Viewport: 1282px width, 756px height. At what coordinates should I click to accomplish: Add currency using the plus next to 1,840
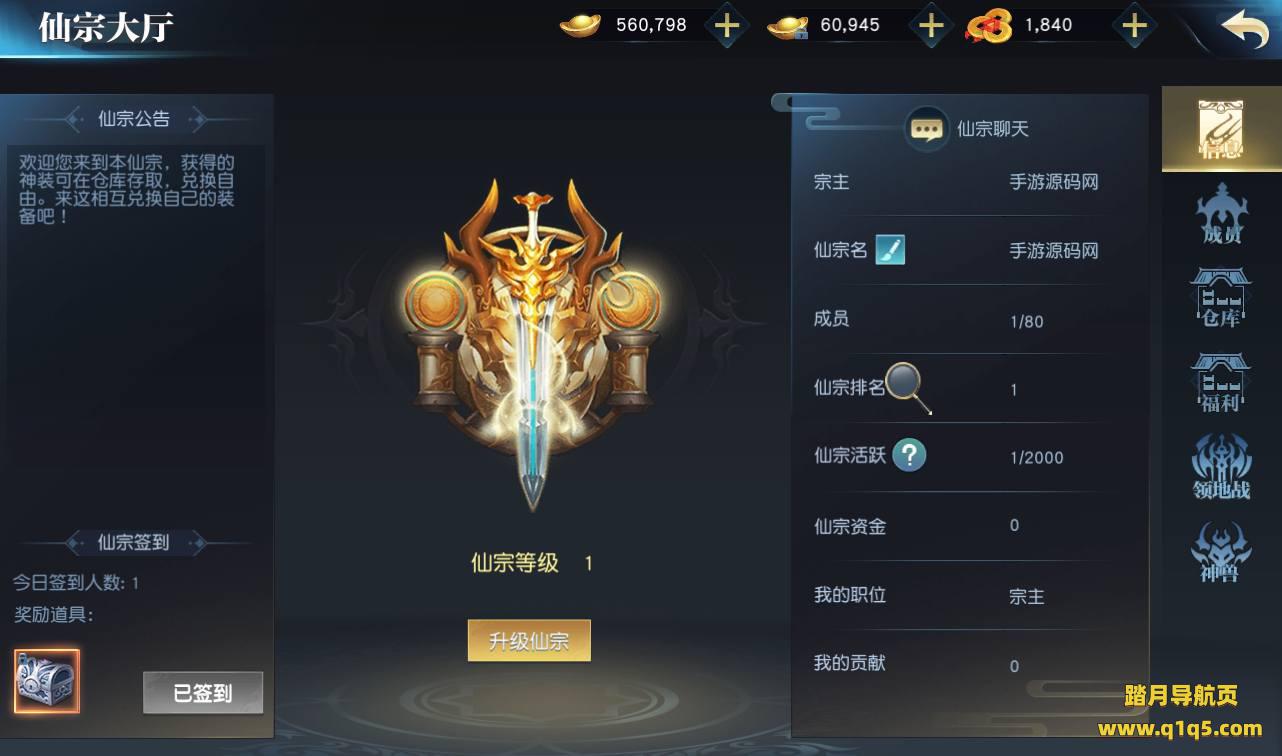point(1134,26)
